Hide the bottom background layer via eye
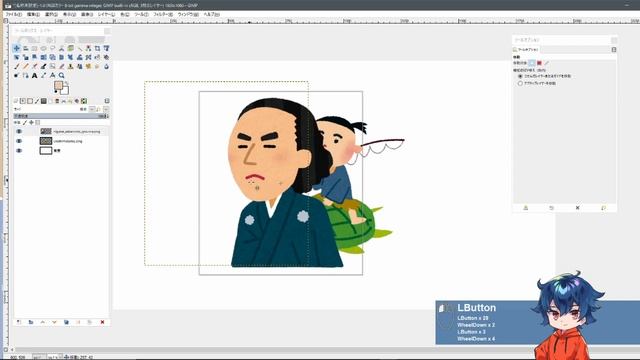Image resolution: width=640 pixels, height=360 pixels. coord(19,151)
